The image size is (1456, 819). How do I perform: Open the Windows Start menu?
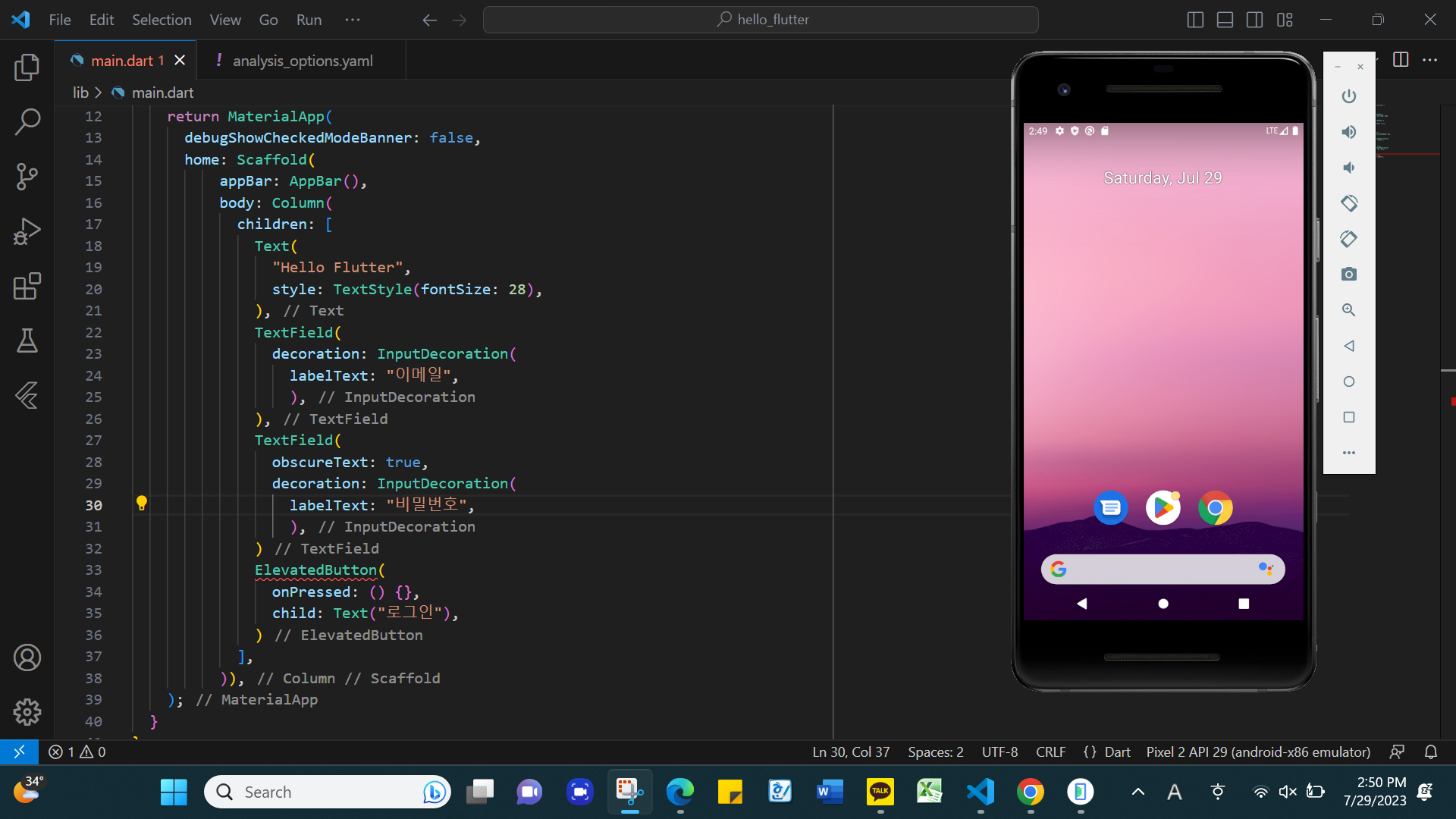174,792
